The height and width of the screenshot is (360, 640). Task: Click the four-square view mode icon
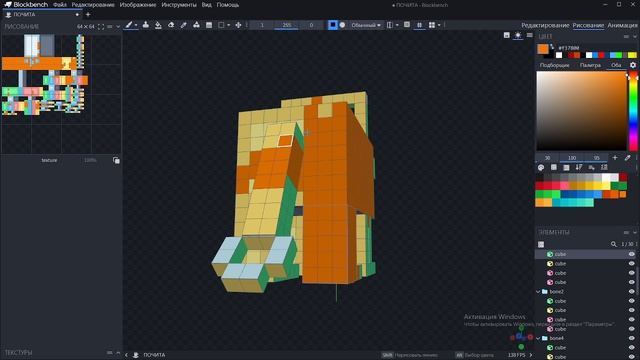pos(432,25)
